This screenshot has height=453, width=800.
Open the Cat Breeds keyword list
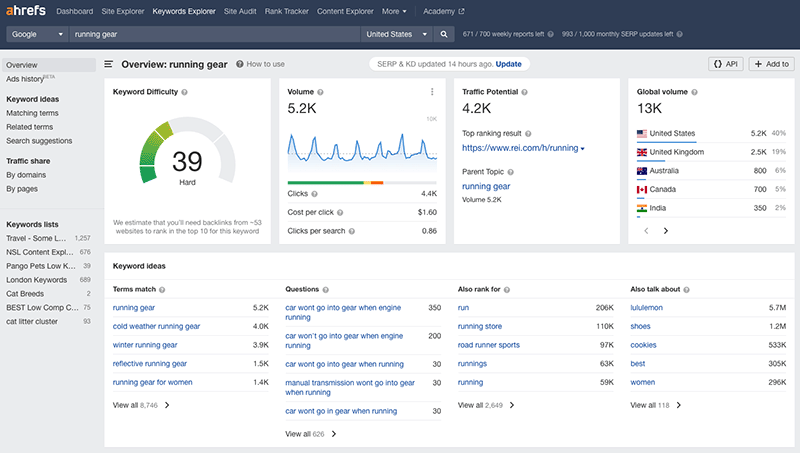(25, 294)
